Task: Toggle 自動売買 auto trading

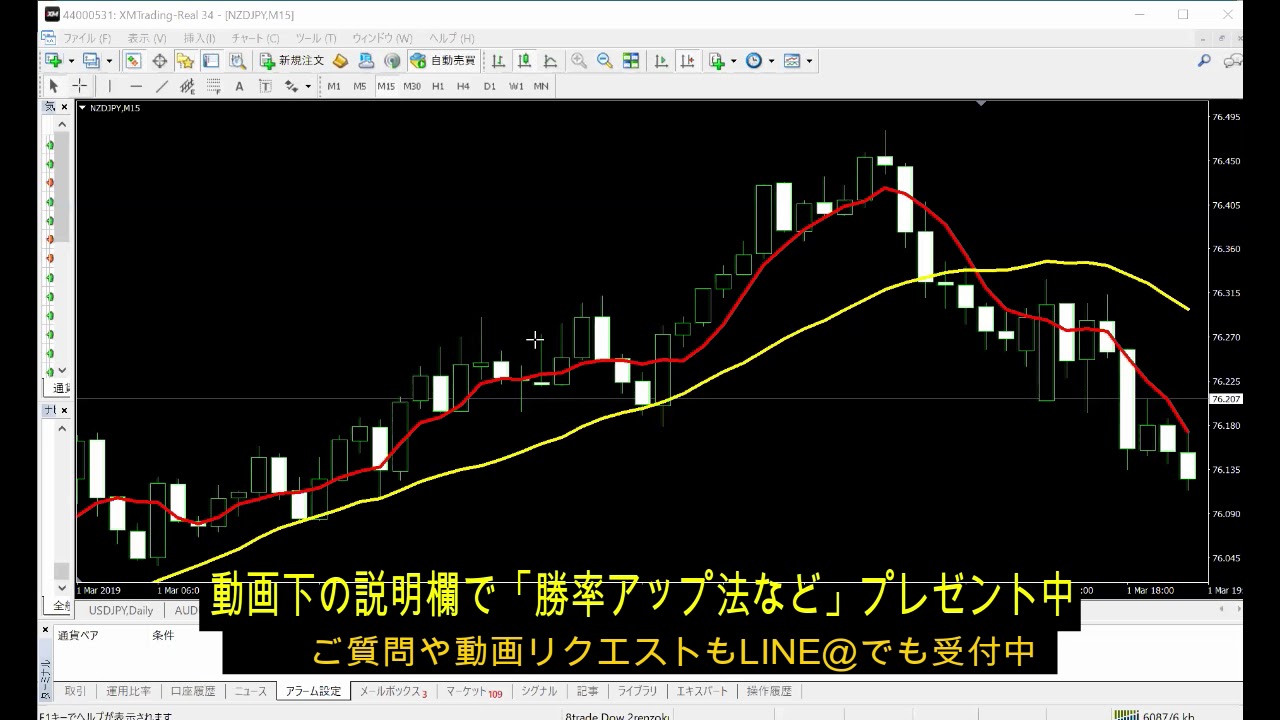Action: [x=442, y=61]
